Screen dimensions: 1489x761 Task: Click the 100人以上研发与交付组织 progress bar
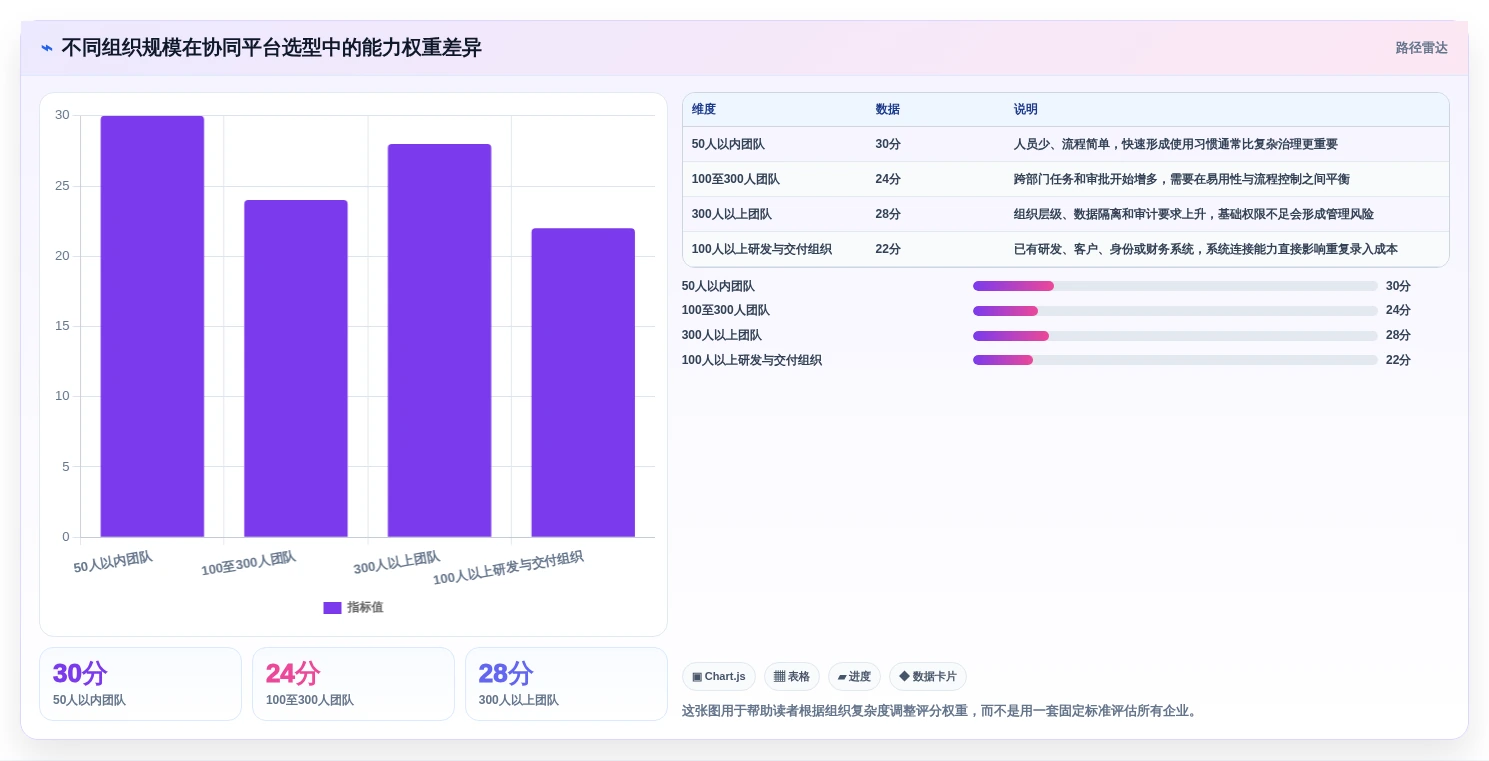pos(1175,360)
